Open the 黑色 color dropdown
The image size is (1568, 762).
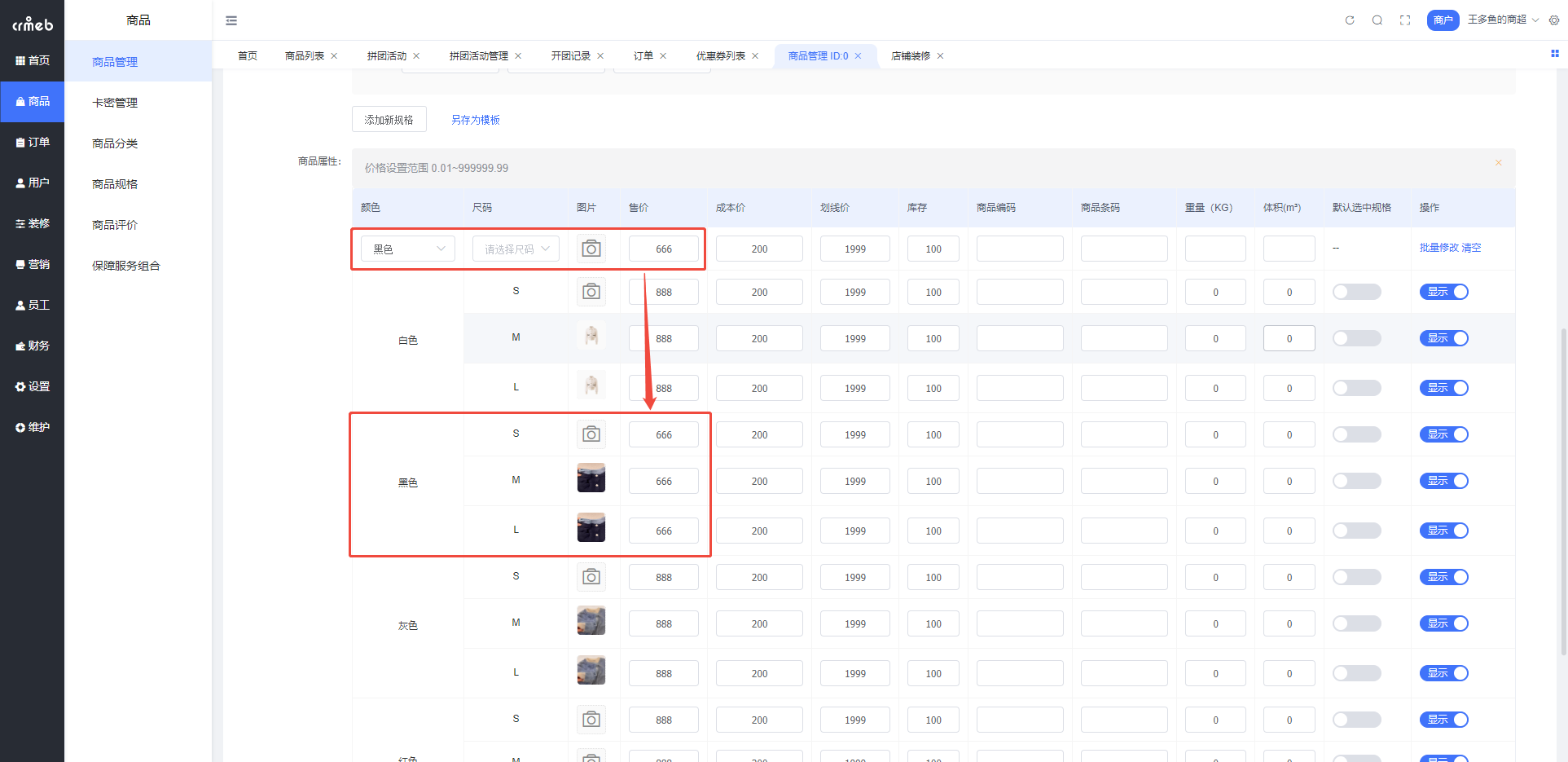coord(407,248)
